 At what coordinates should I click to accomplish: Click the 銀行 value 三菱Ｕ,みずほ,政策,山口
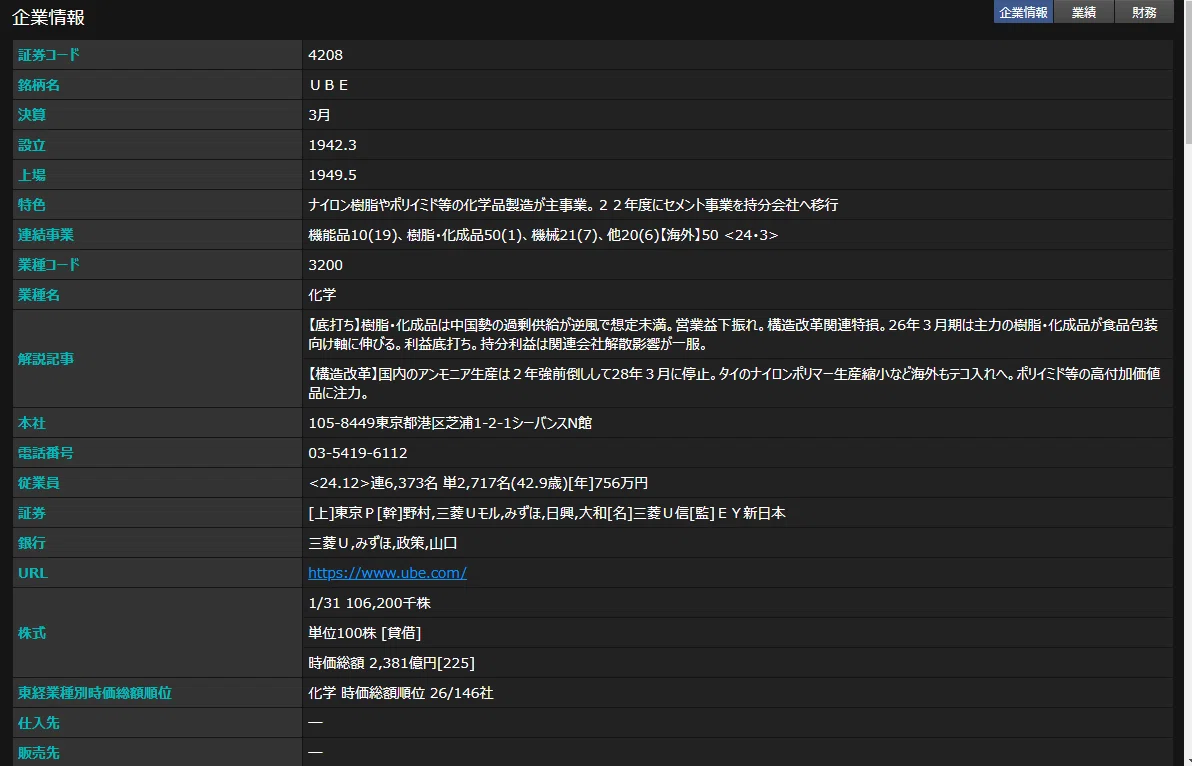[382, 543]
